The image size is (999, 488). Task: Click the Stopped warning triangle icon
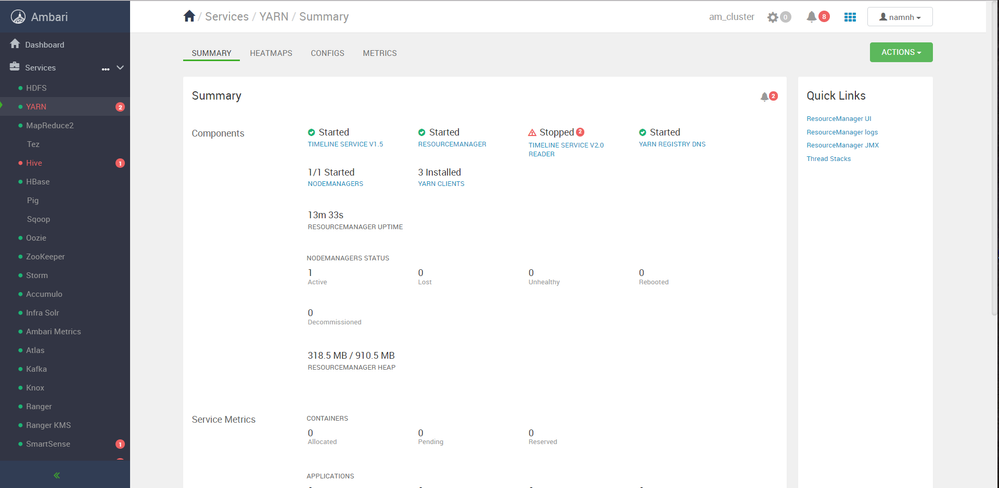click(532, 133)
